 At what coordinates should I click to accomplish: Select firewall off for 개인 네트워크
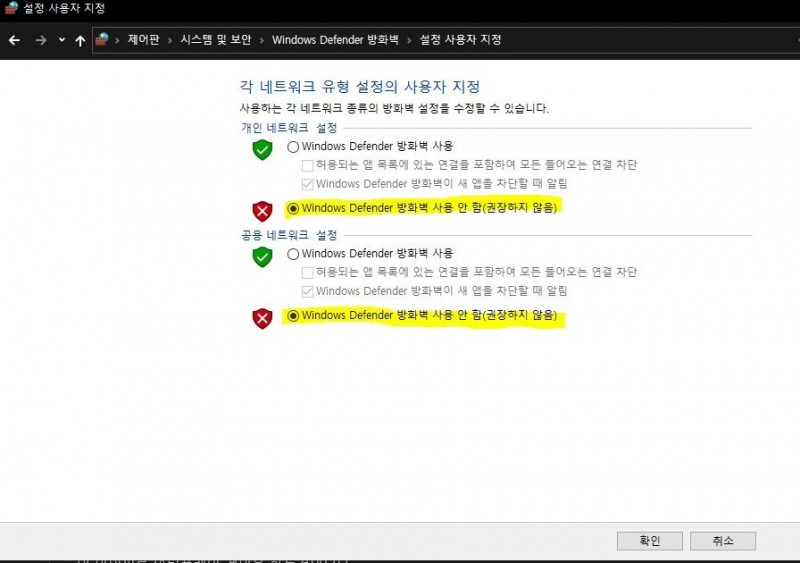click(x=293, y=208)
